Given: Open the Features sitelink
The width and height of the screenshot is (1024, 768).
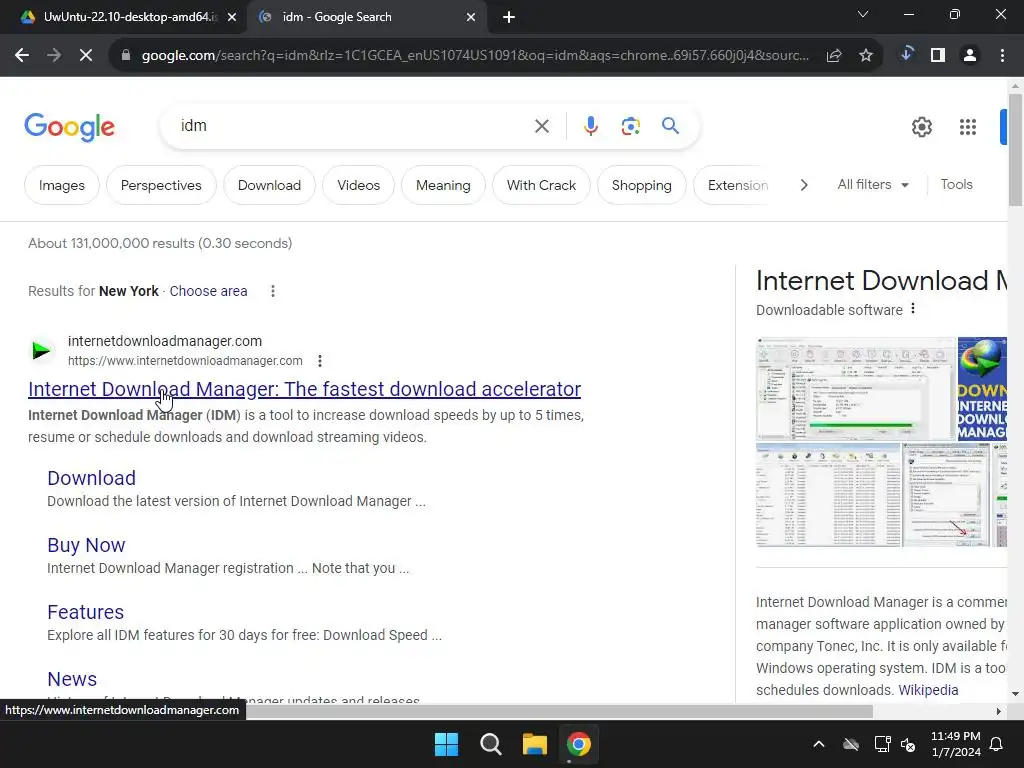Looking at the screenshot, I should tap(86, 612).
